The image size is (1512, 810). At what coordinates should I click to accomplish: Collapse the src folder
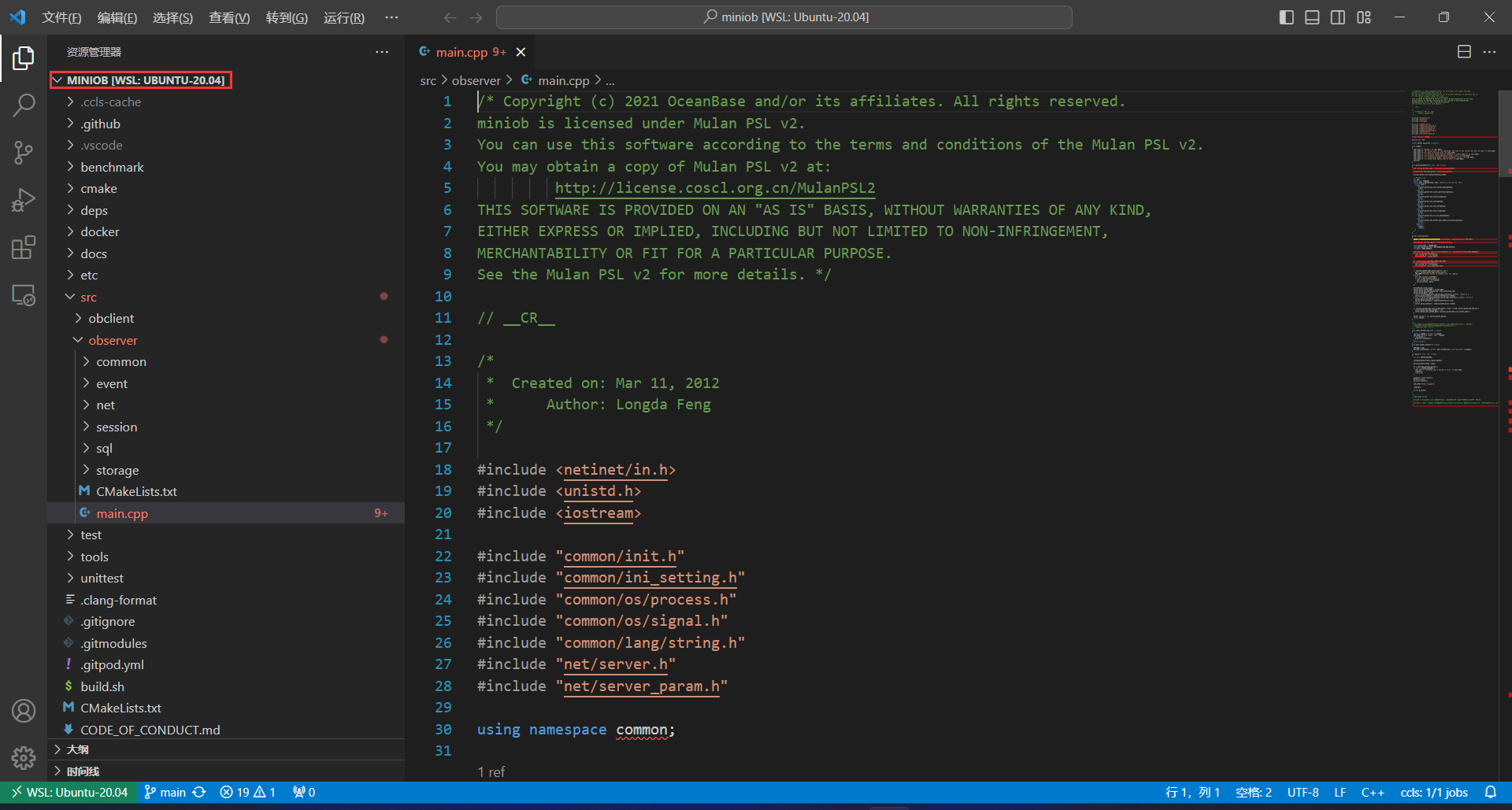(x=88, y=297)
